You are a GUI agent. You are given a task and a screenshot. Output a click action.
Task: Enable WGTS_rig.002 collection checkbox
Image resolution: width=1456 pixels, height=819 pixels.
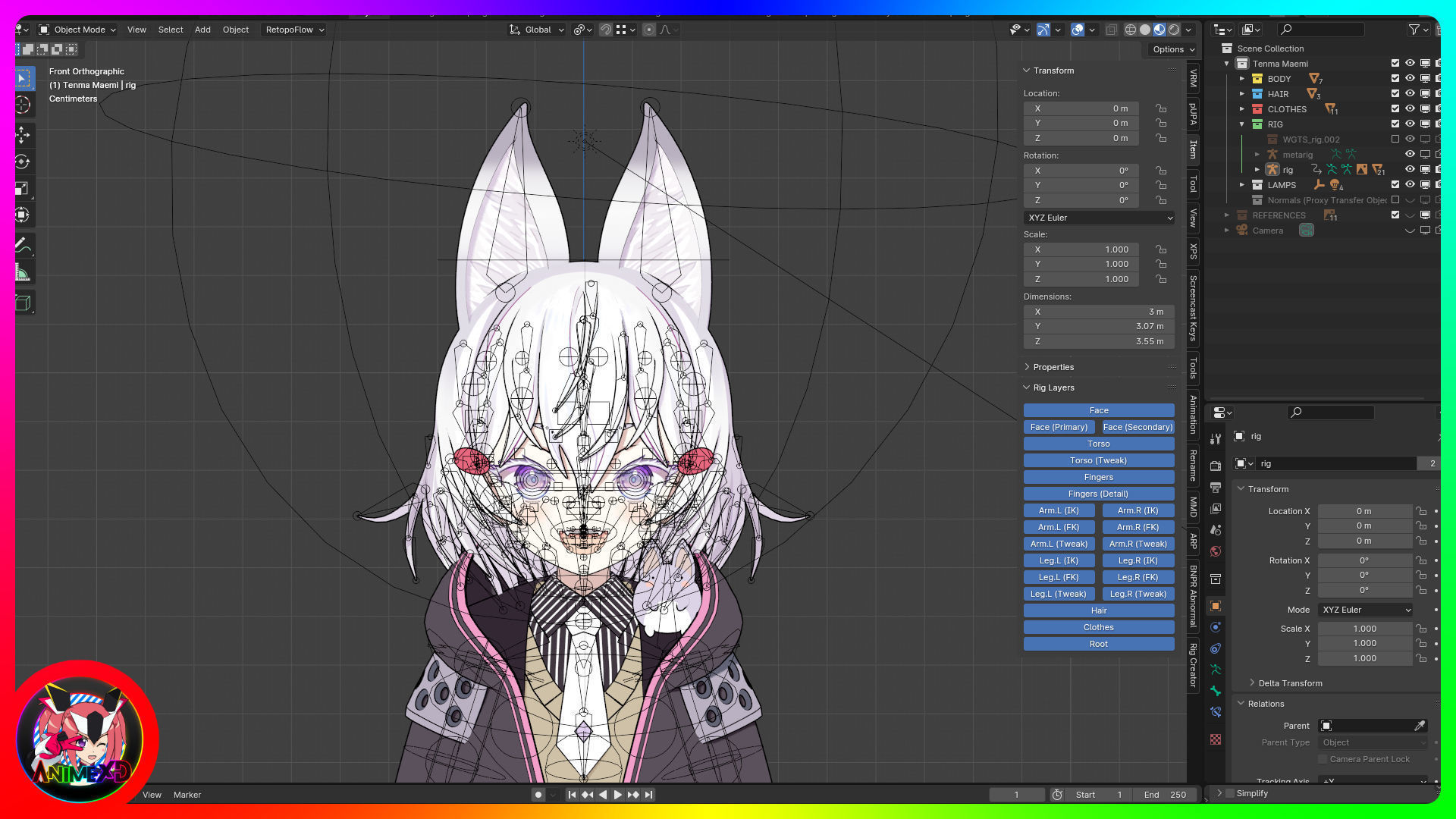point(1395,140)
